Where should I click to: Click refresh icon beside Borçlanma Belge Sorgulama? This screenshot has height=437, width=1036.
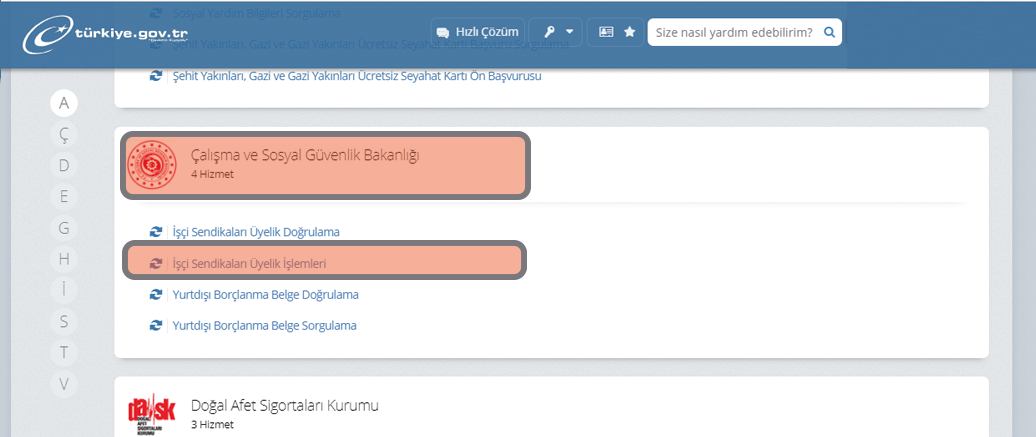(x=155, y=325)
